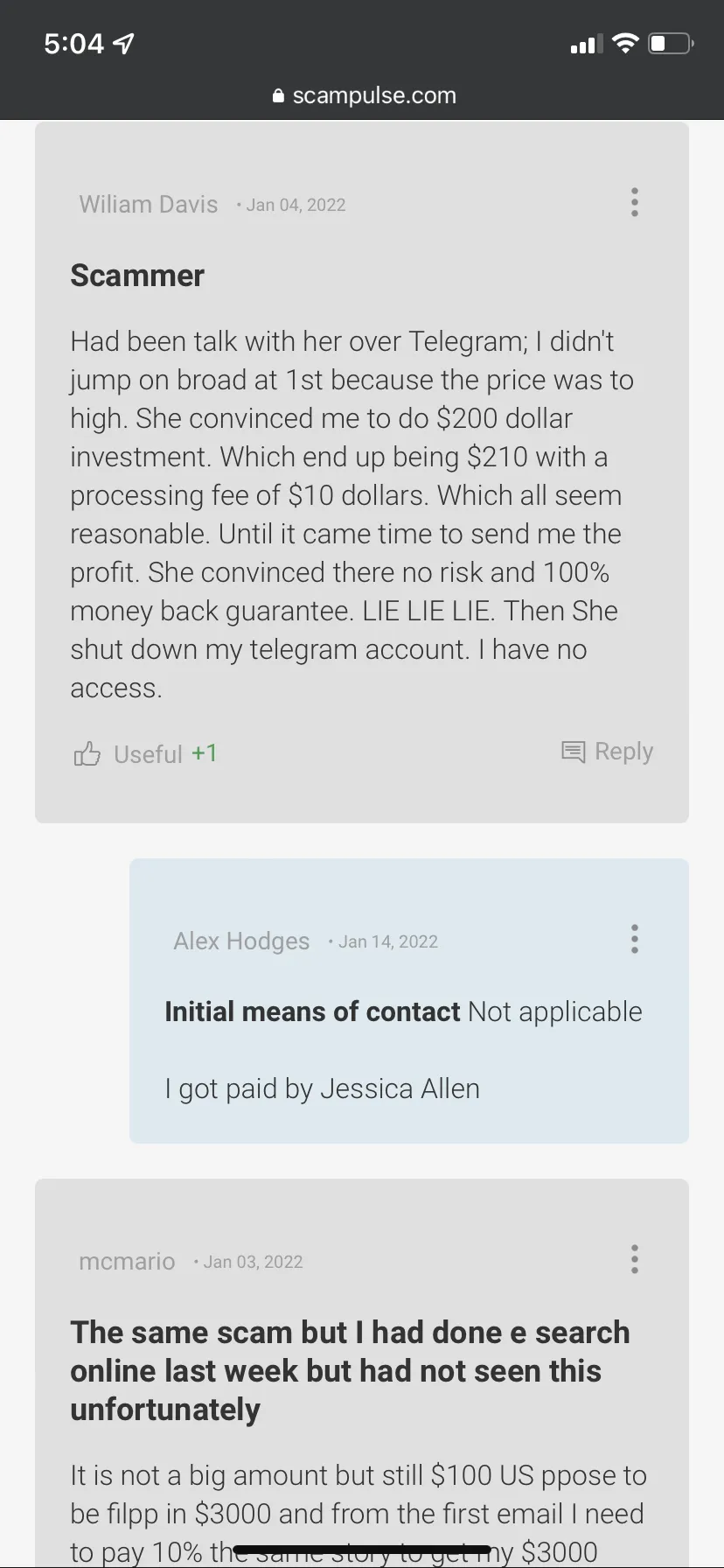Tap the battery indicator icon
The height and width of the screenshot is (1568, 724).
(x=672, y=43)
